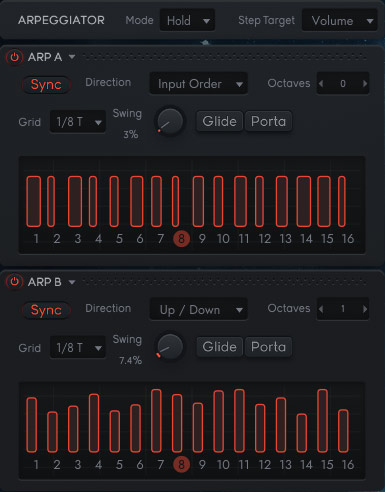This screenshot has height=492, width=385.
Task: Select highlighted step 8 in ARP B
Action: [x=181, y=464]
